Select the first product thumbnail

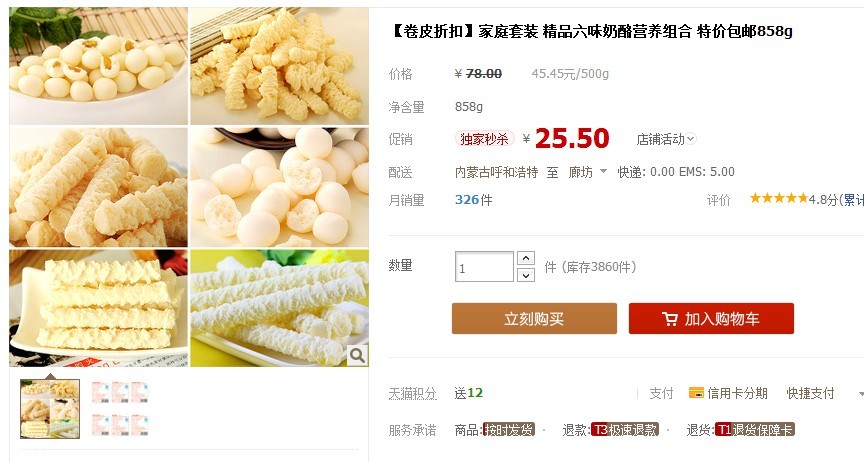pyautogui.click(x=50, y=409)
